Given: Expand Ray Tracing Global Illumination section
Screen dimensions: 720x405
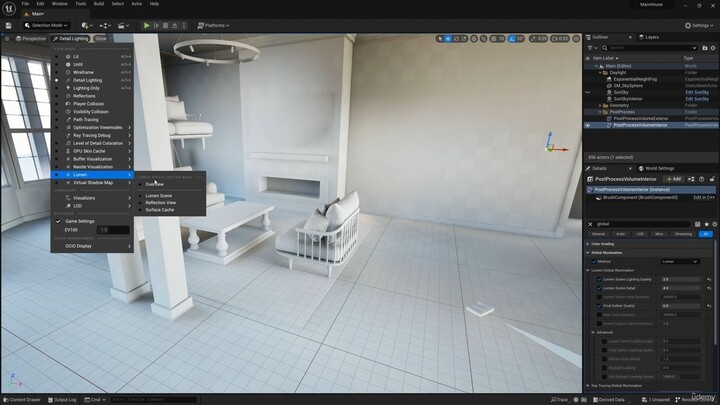Looking at the screenshot, I should click(x=588, y=386).
